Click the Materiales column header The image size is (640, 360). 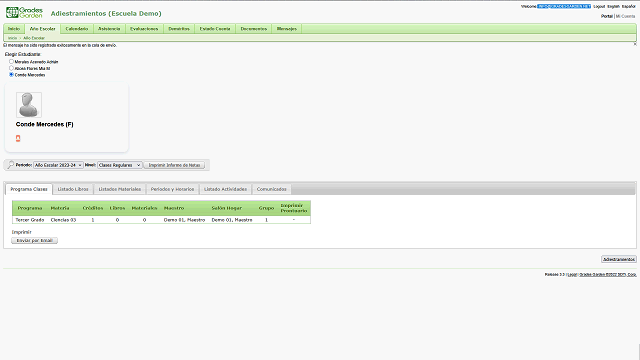[144, 208]
